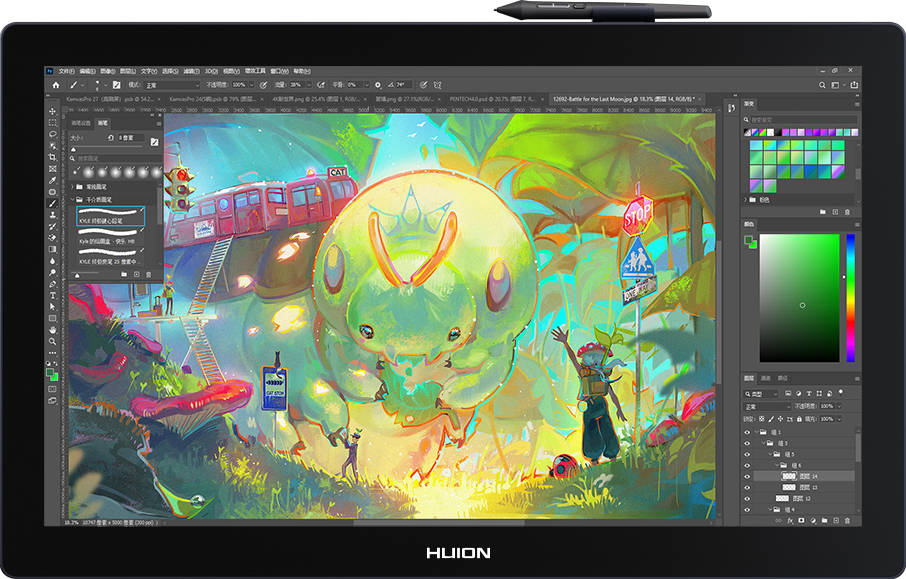Collapse the 干介质画笔 brush folder
906x579 pixels.
pyautogui.click(x=73, y=199)
